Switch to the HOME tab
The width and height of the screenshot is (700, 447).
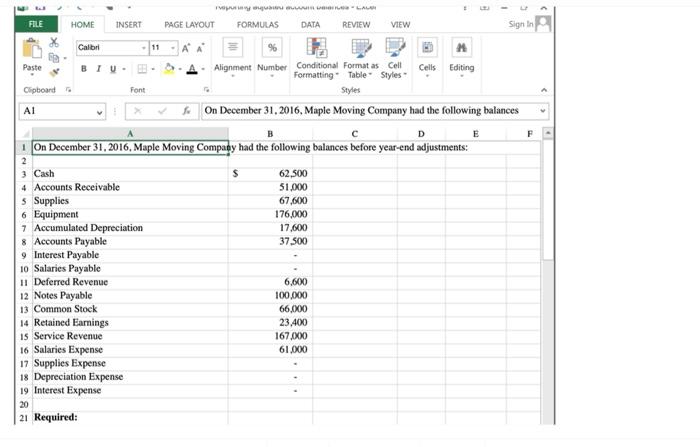(83, 25)
